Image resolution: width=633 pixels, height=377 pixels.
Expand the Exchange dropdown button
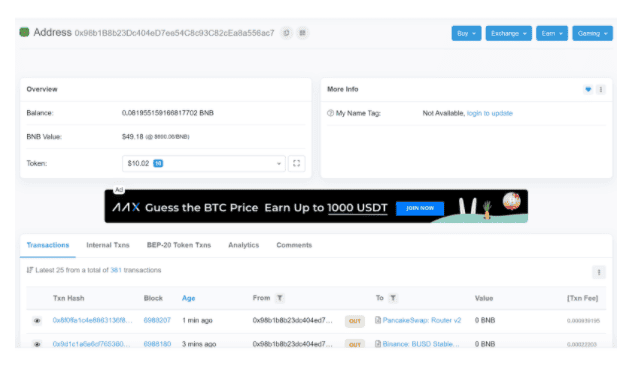click(x=509, y=34)
